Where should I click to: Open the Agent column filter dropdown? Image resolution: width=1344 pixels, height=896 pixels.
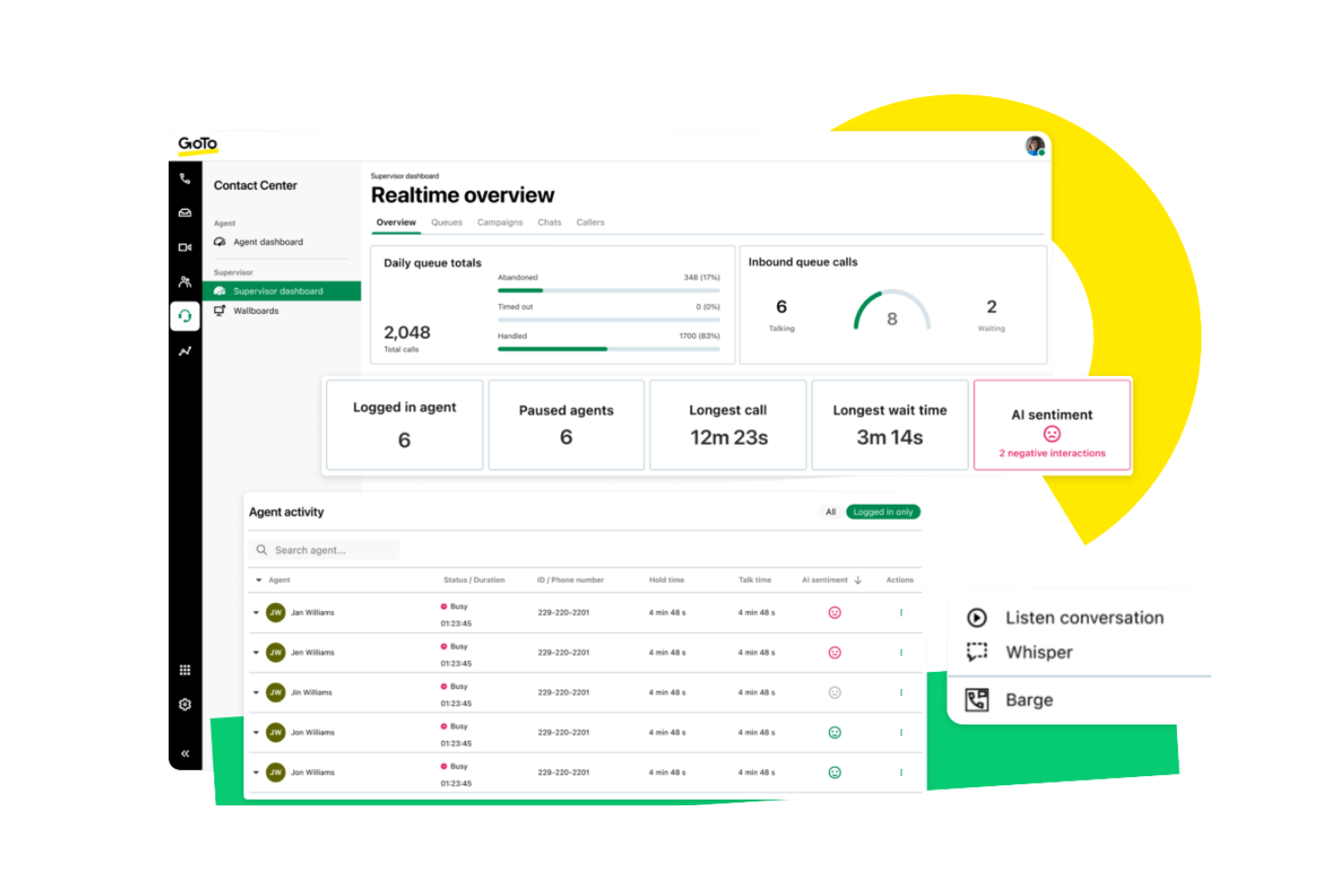click(259, 579)
